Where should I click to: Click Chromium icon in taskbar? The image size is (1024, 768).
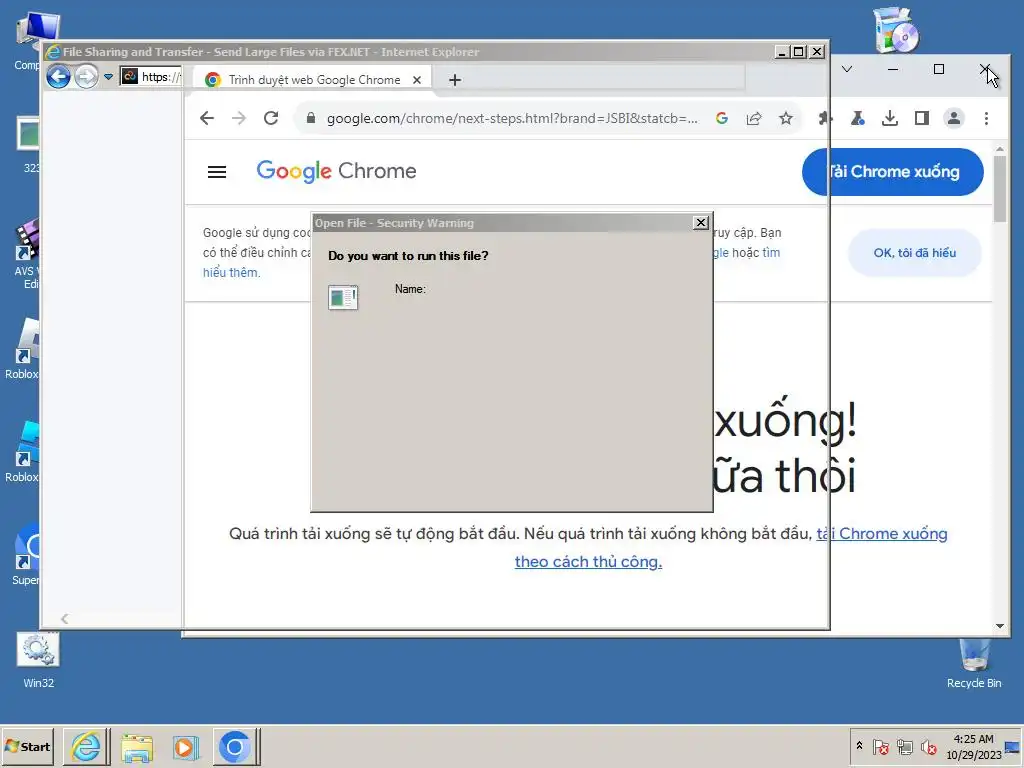point(234,746)
